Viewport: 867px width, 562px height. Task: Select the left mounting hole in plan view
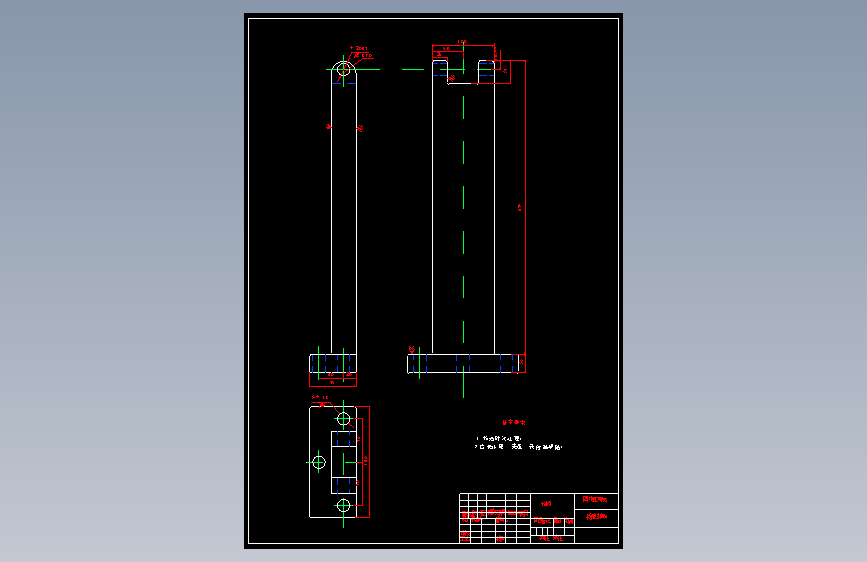click(x=319, y=462)
